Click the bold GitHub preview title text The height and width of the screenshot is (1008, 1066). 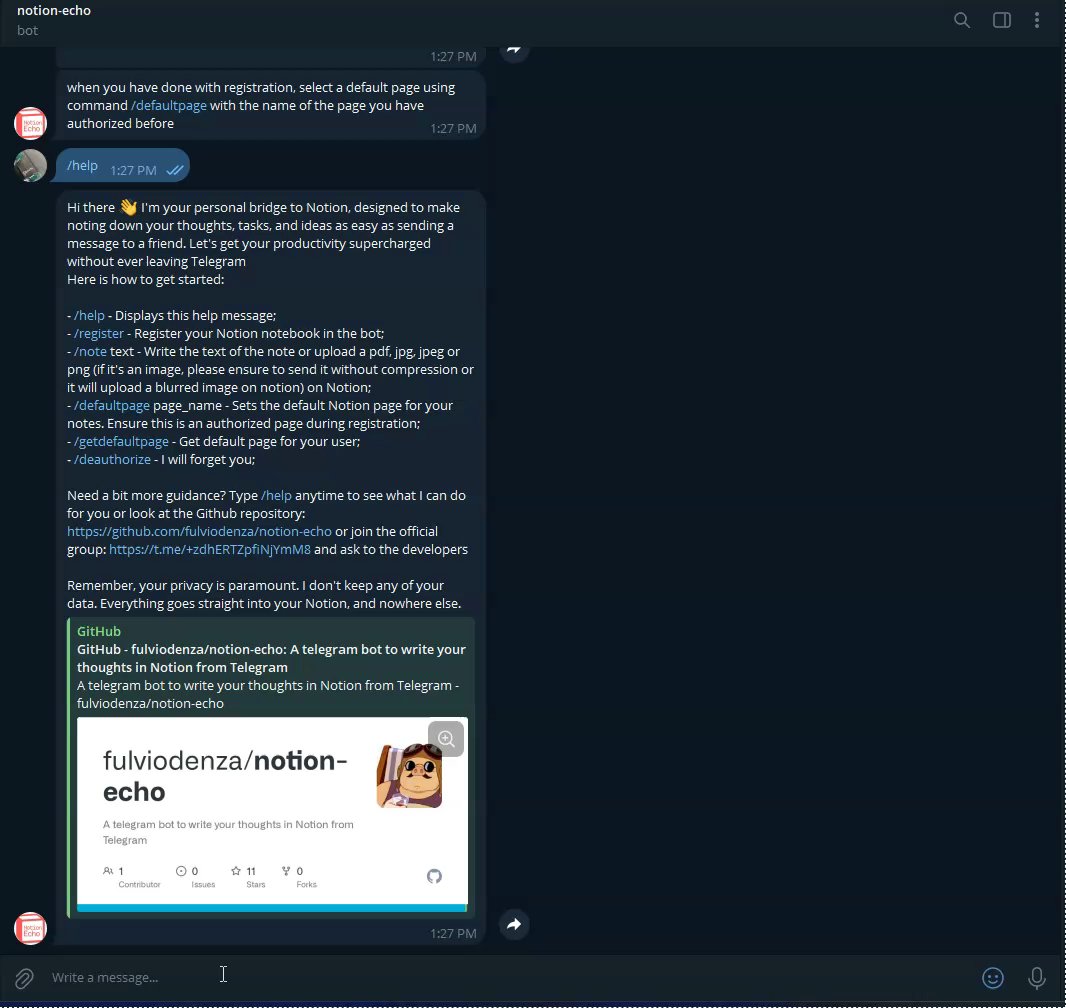coord(271,658)
